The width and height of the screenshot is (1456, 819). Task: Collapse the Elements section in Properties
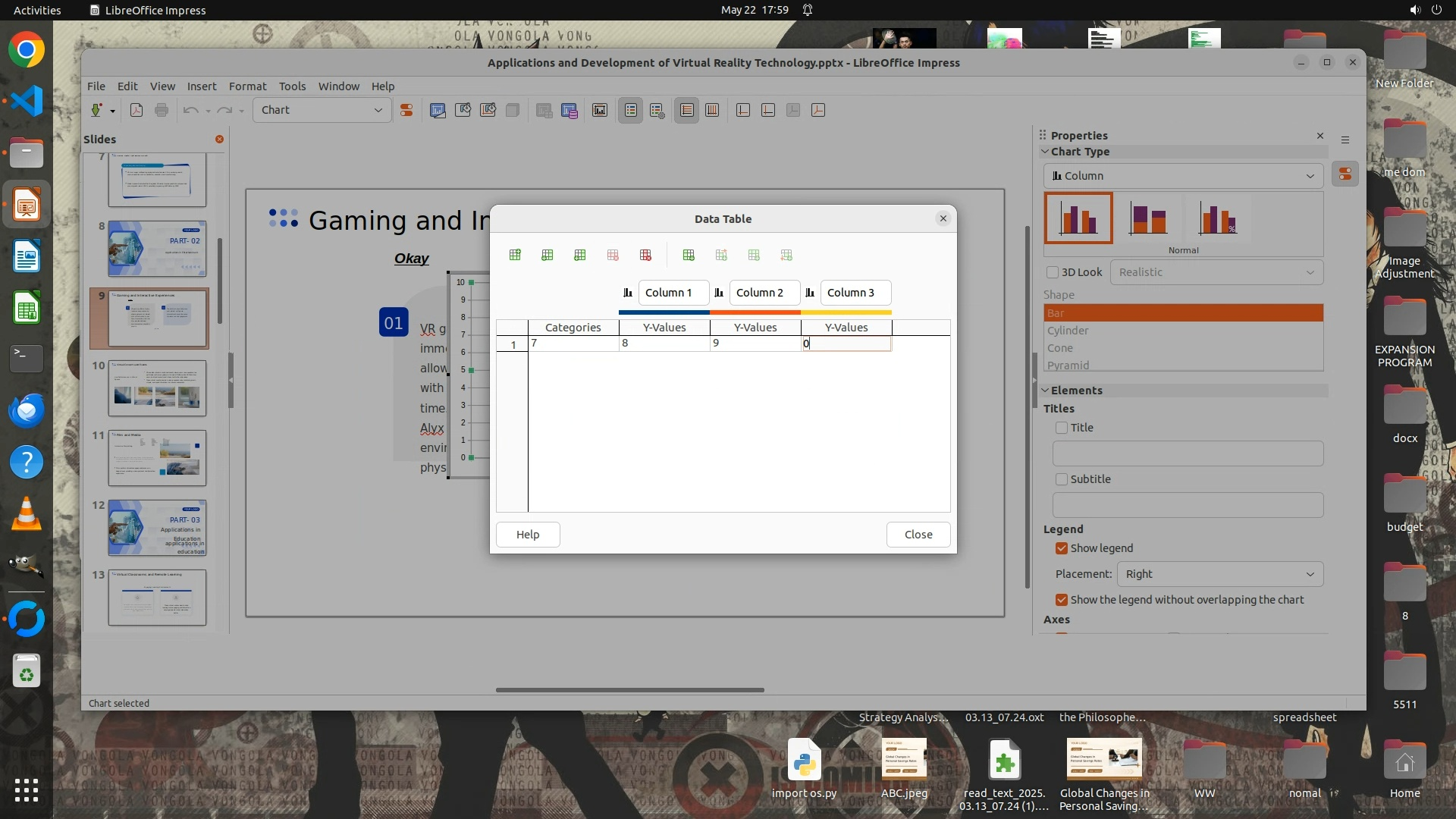[x=1046, y=391]
